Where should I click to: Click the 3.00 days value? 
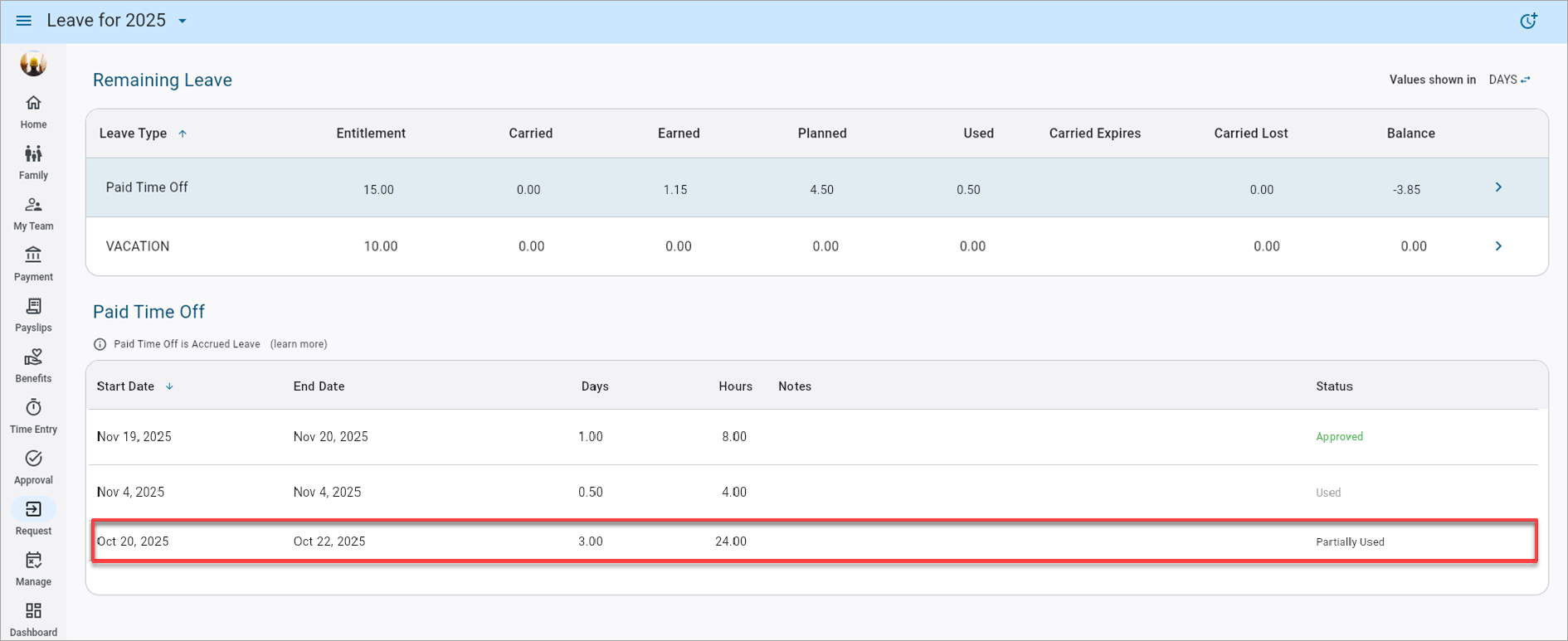[x=591, y=541]
